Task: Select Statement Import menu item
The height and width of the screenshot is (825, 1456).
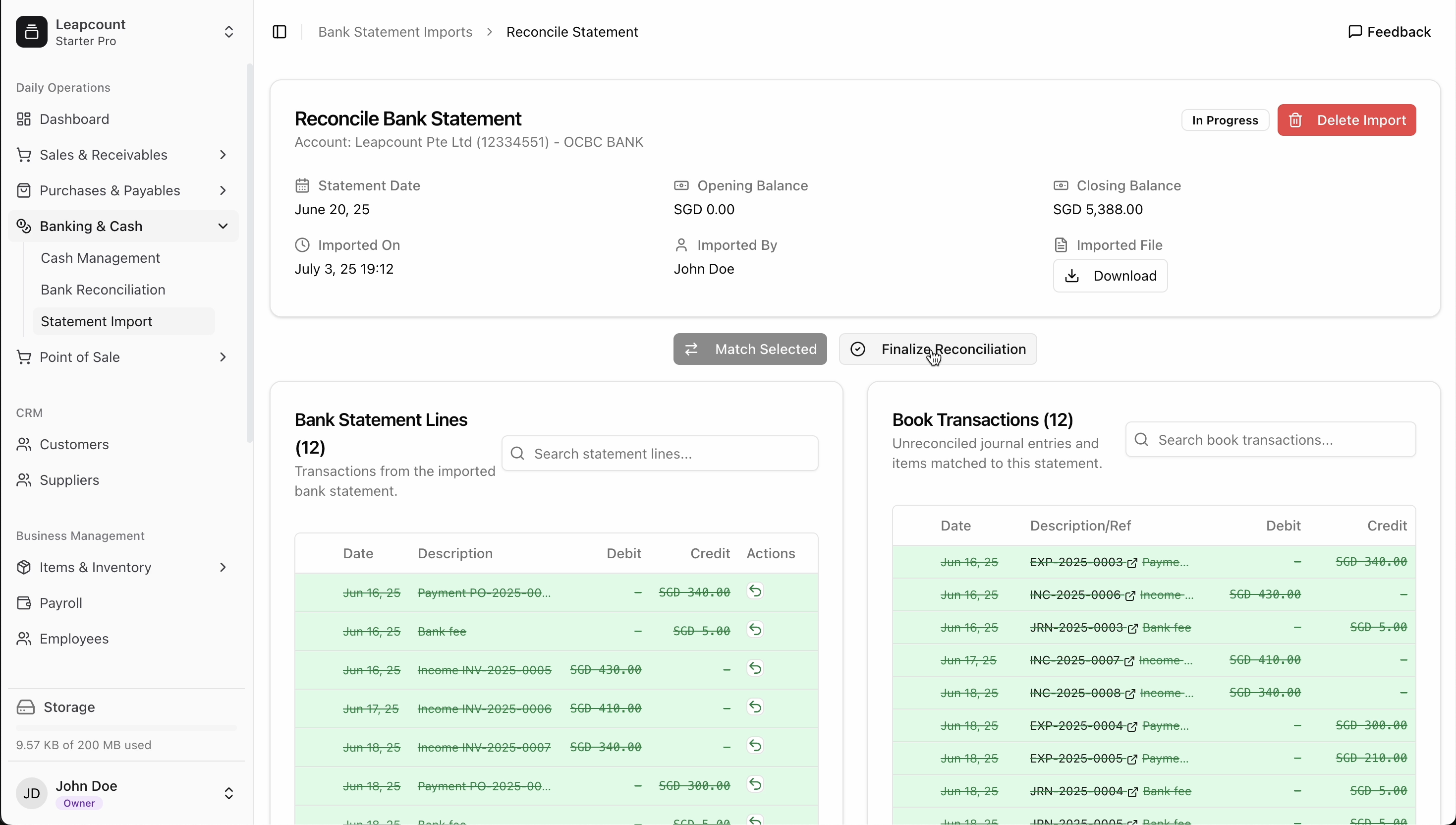Action: coord(123,321)
